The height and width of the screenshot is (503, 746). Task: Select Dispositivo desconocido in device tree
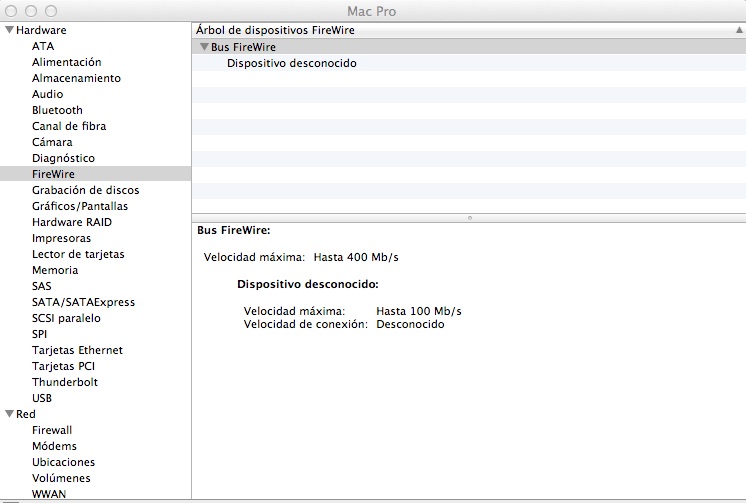click(291, 63)
